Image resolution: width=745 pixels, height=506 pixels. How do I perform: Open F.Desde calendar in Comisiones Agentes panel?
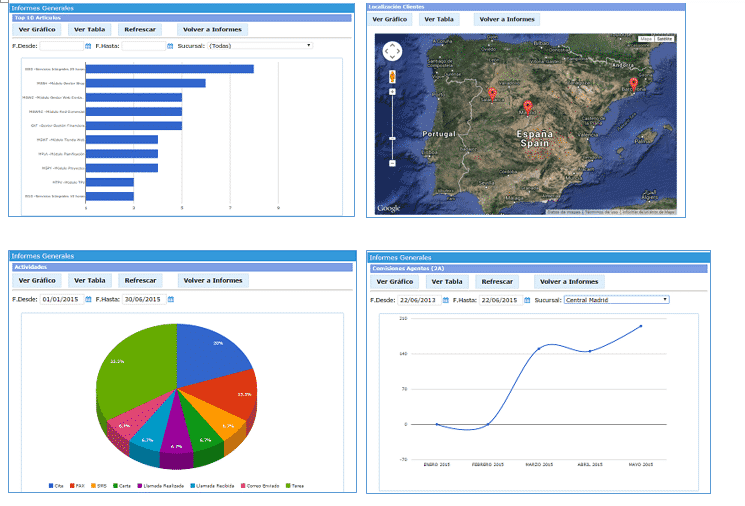(446, 300)
